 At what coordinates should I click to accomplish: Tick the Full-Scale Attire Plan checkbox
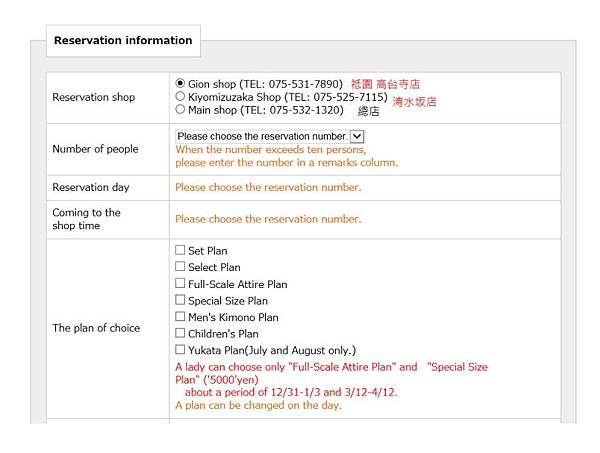click(180, 284)
